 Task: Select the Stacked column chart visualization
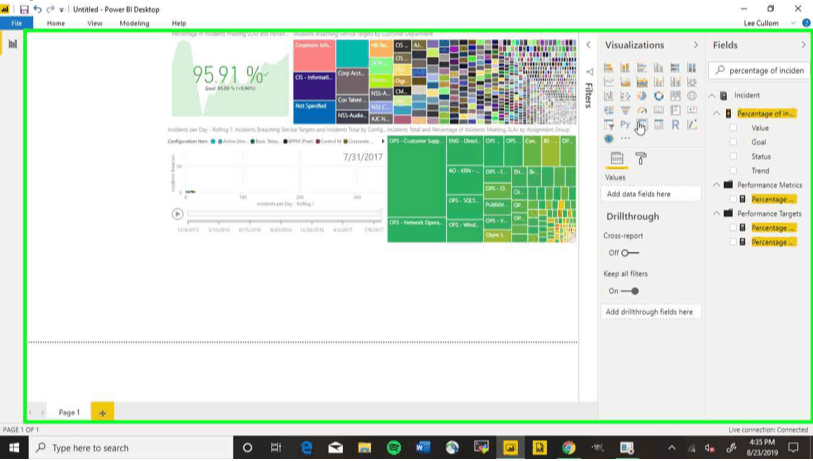point(625,67)
